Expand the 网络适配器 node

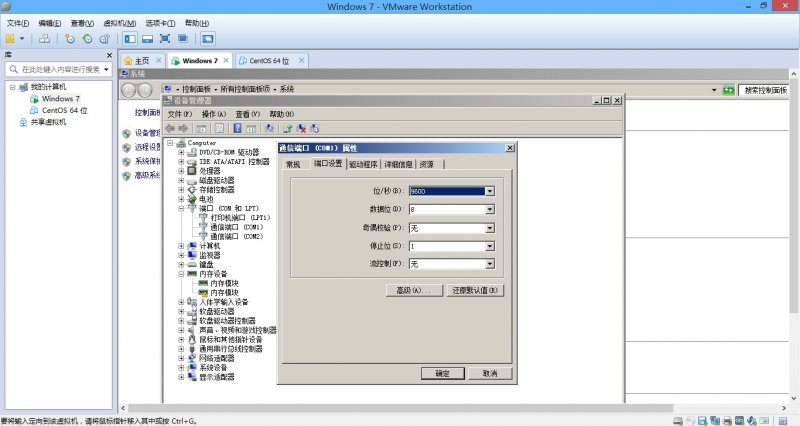181,358
